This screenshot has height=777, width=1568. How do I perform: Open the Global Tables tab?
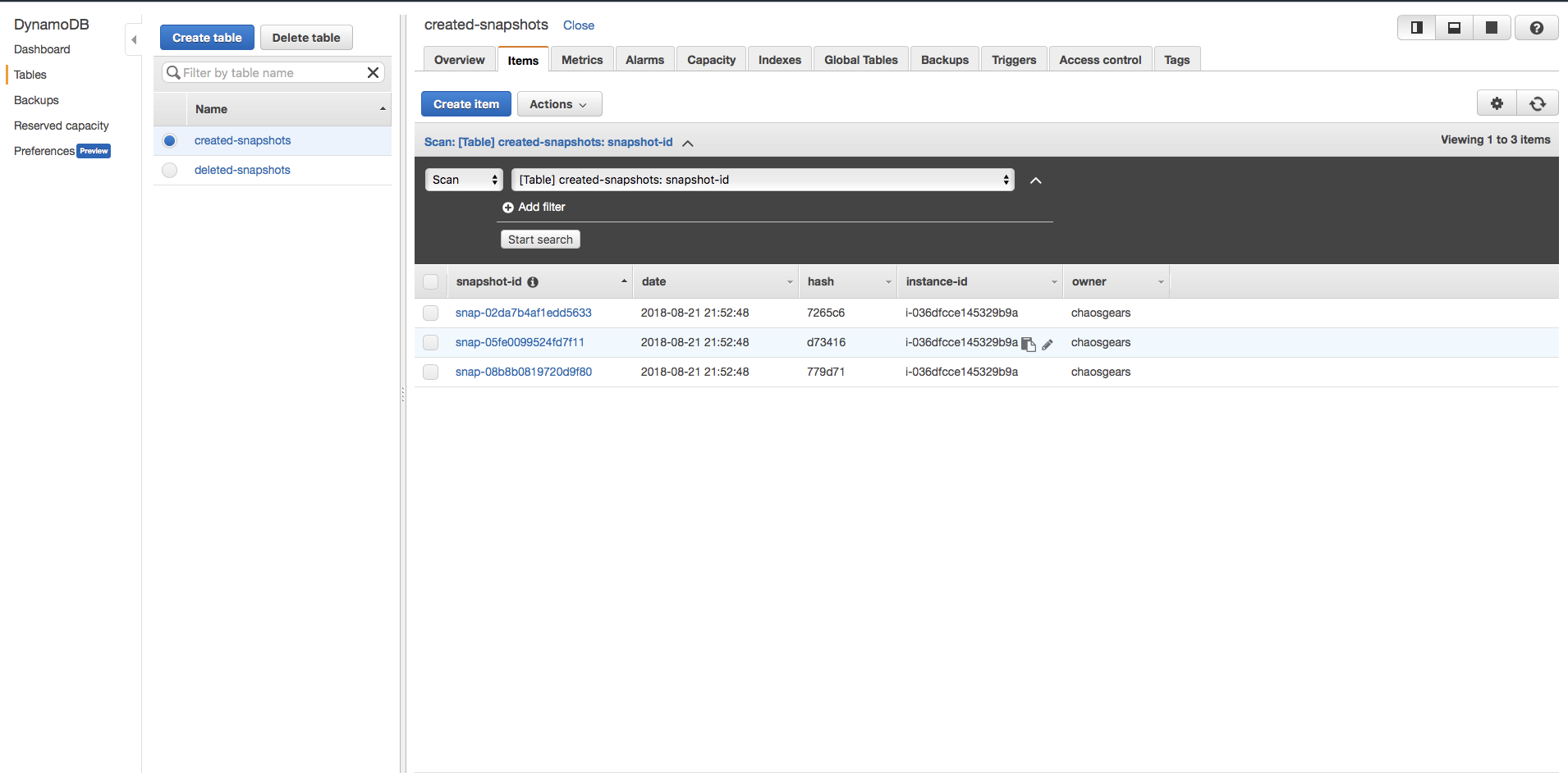pyautogui.click(x=860, y=60)
